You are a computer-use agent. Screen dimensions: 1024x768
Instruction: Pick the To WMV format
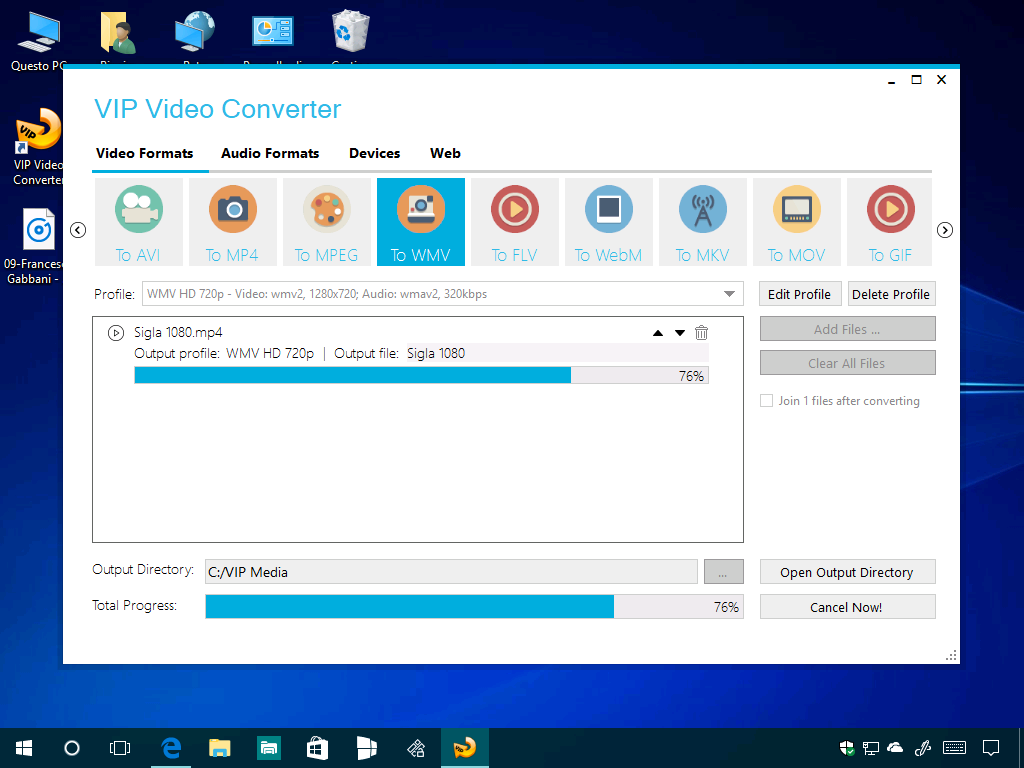pos(421,222)
